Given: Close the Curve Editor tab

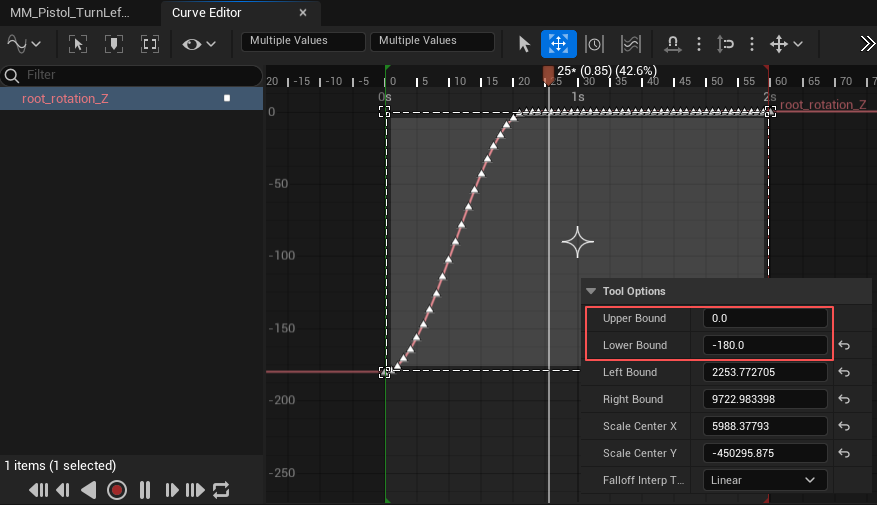Looking at the screenshot, I should (x=303, y=13).
